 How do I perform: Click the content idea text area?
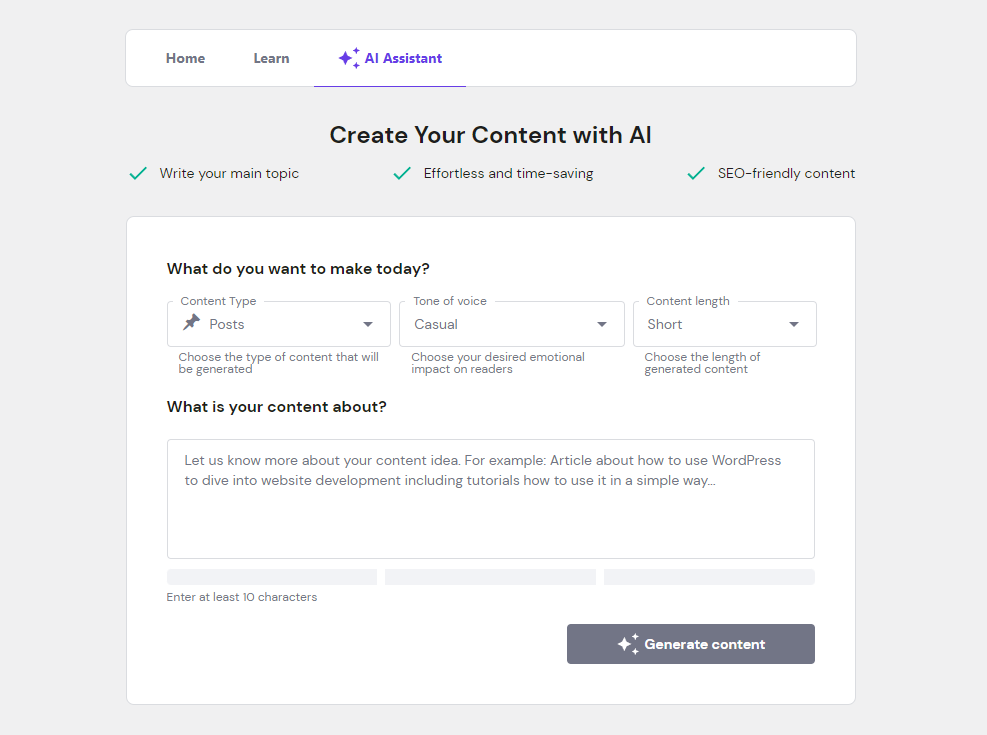(490, 498)
